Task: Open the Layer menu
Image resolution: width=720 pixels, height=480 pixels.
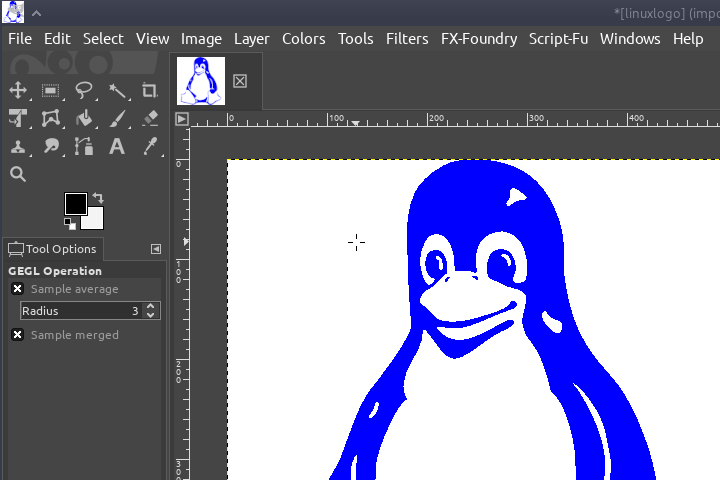Action: click(x=252, y=39)
